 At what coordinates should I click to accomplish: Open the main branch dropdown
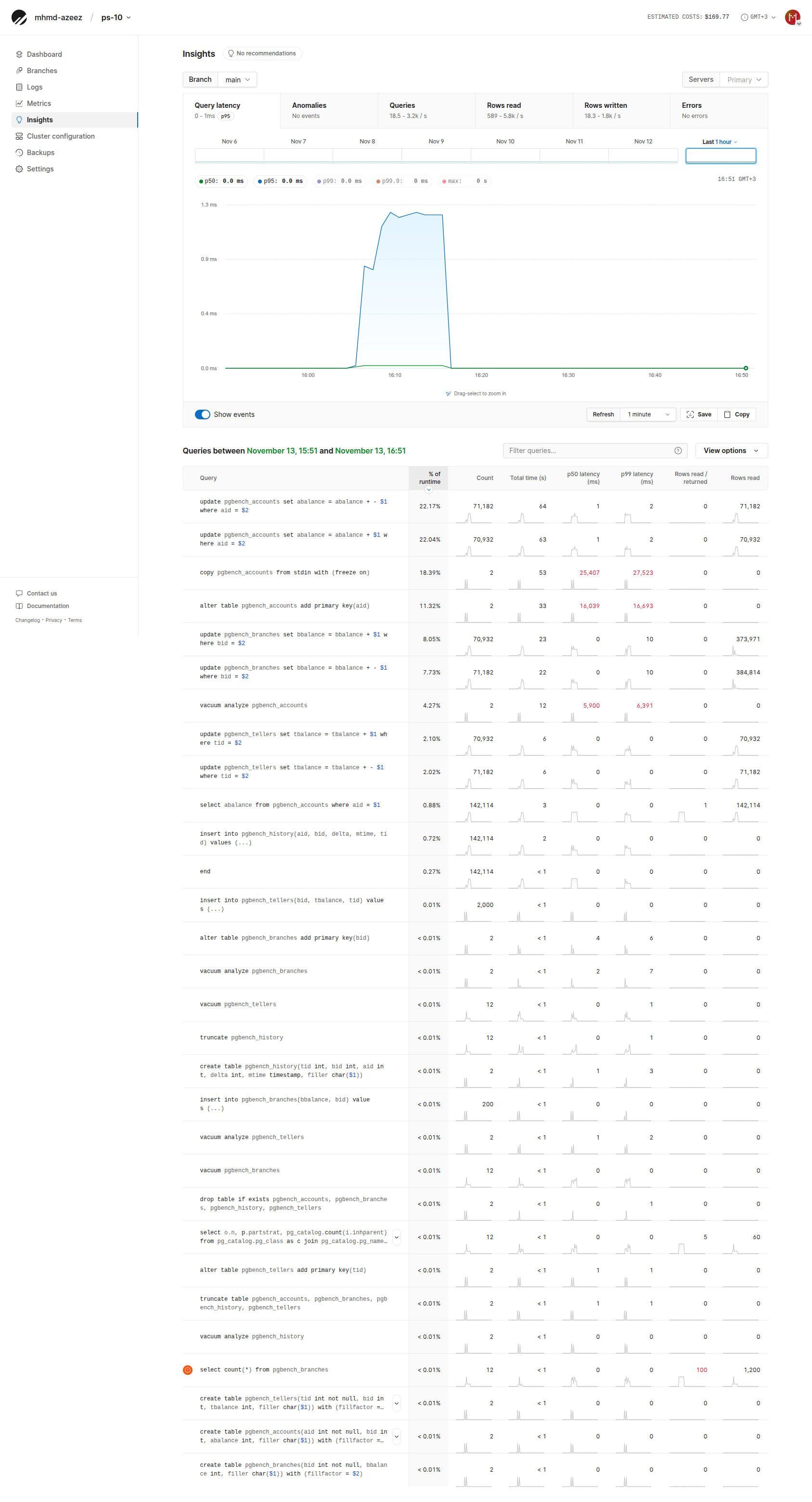(237, 79)
